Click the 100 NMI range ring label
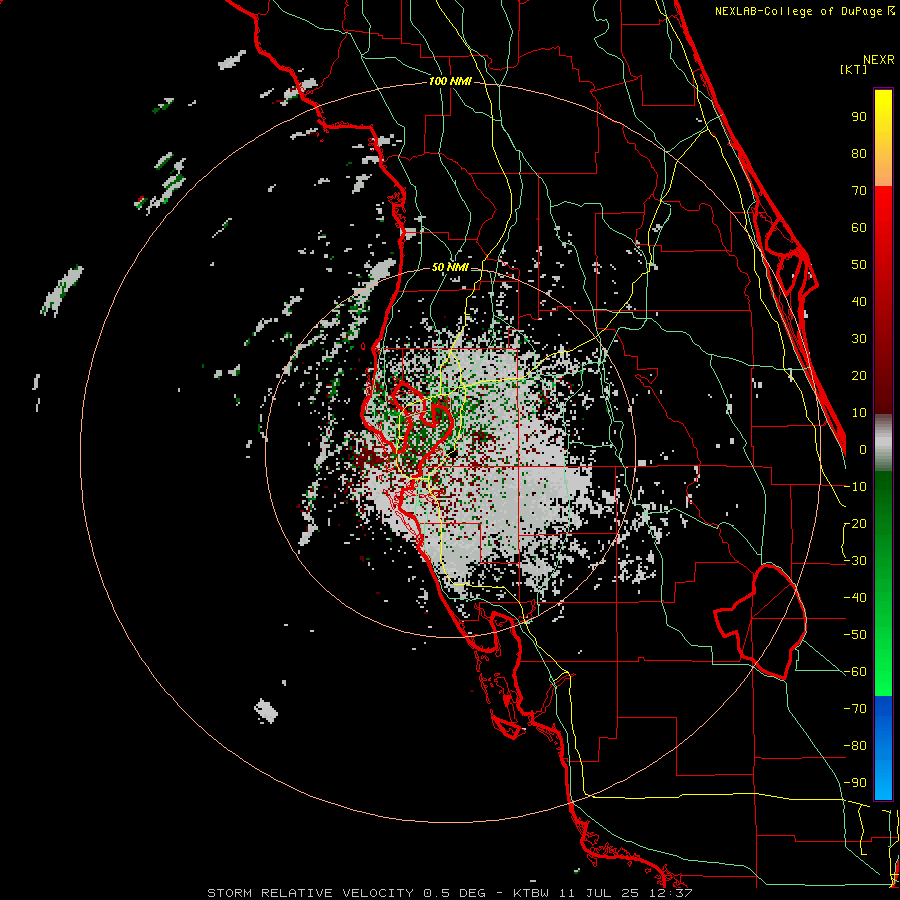The width and height of the screenshot is (900, 900). (x=450, y=81)
